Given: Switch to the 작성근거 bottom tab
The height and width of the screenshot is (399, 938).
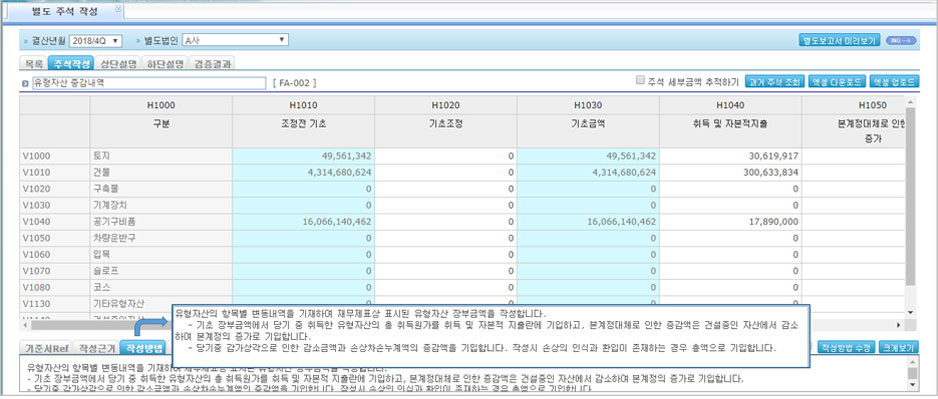Looking at the screenshot, I should pyautogui.click(x=97, y=348).
